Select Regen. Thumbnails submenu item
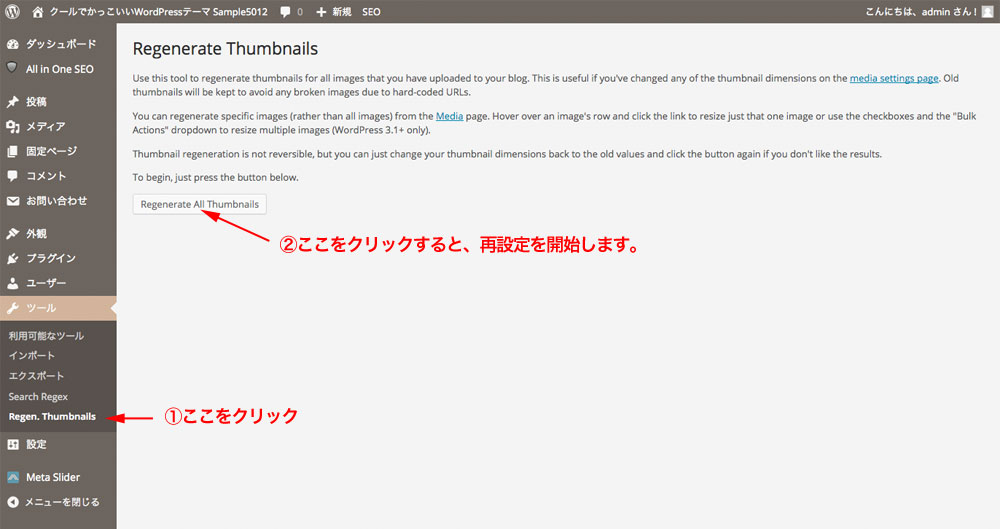The height and width of the screenshot is (529, 1000). [x=52, y=417]
